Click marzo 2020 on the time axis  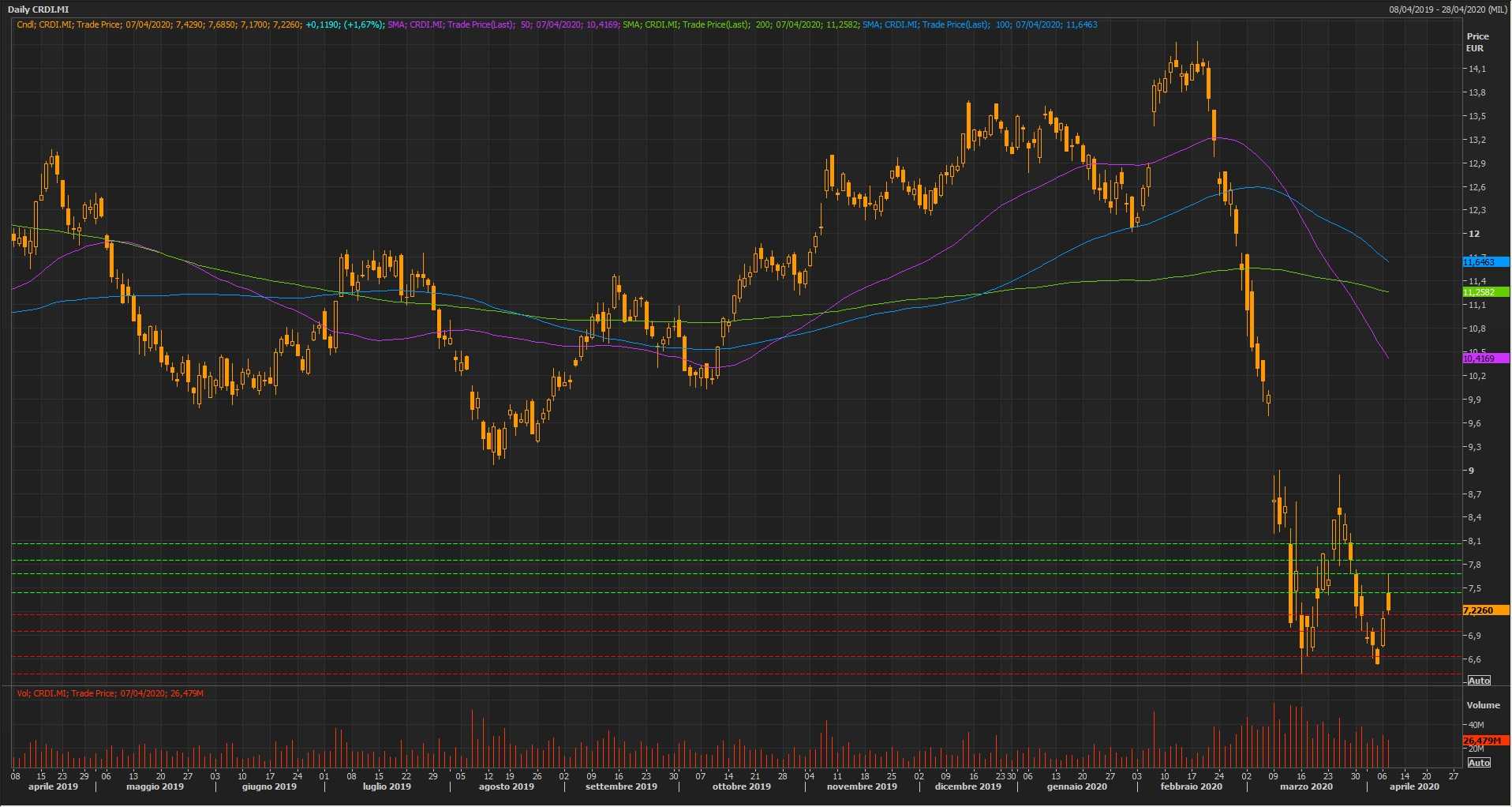pyautogui.click(x=1305, y=786)
